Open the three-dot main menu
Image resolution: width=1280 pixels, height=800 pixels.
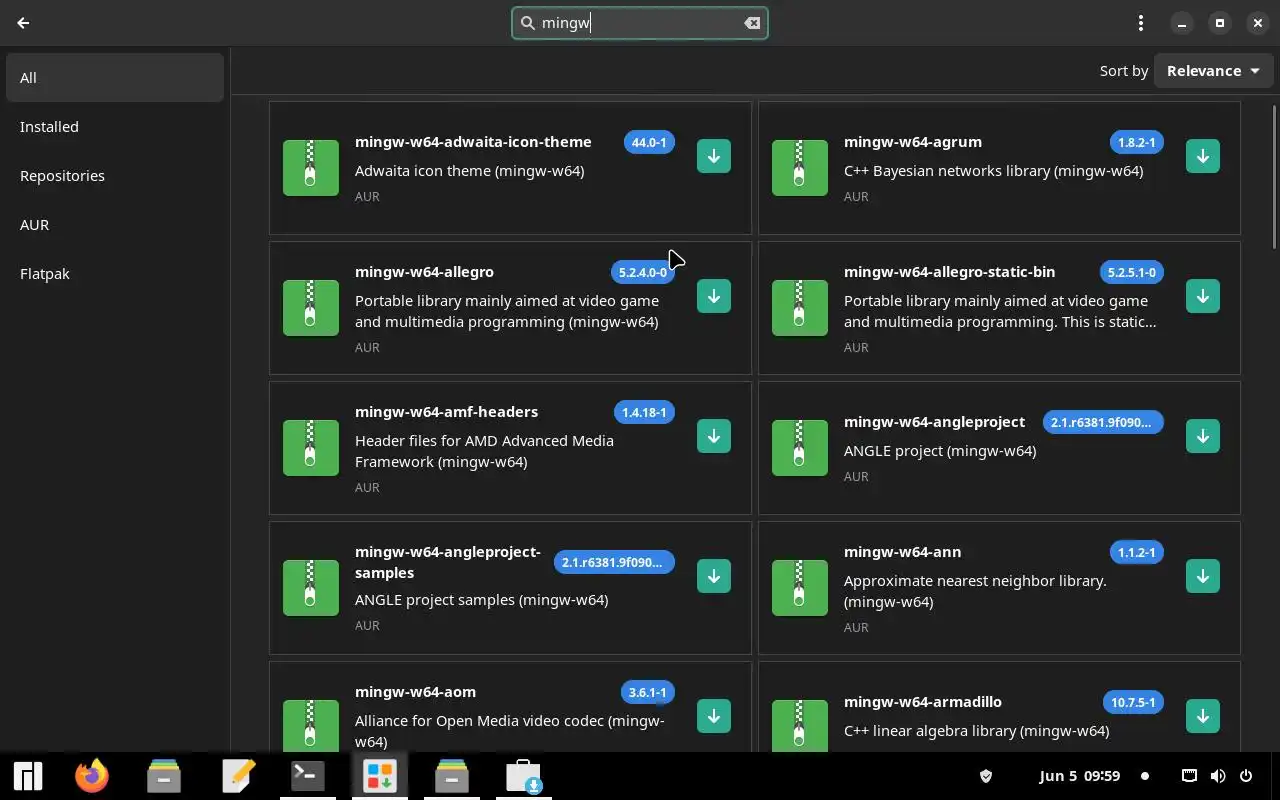tap(1141, 23)
